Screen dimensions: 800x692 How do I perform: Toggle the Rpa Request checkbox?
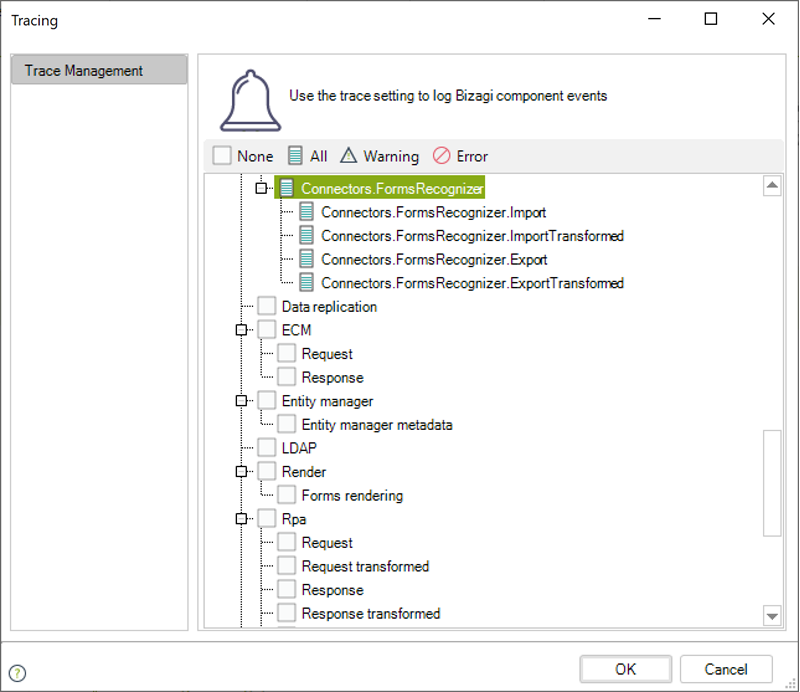click(286, 542)
